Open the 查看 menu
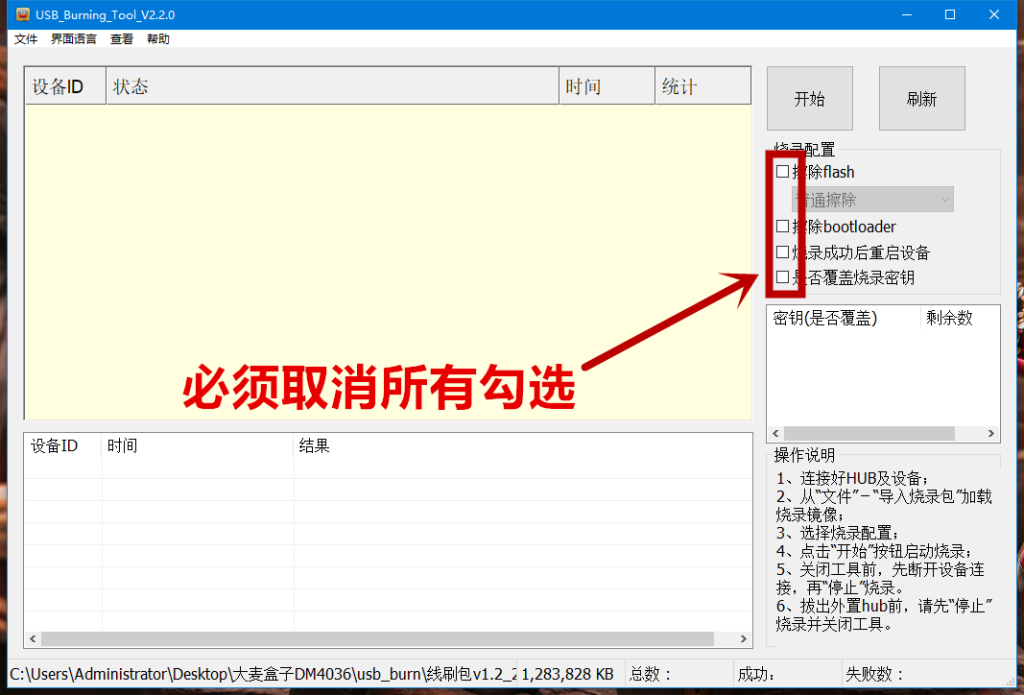The height and width of the screenshot is (695, 1024). point(122,39)
